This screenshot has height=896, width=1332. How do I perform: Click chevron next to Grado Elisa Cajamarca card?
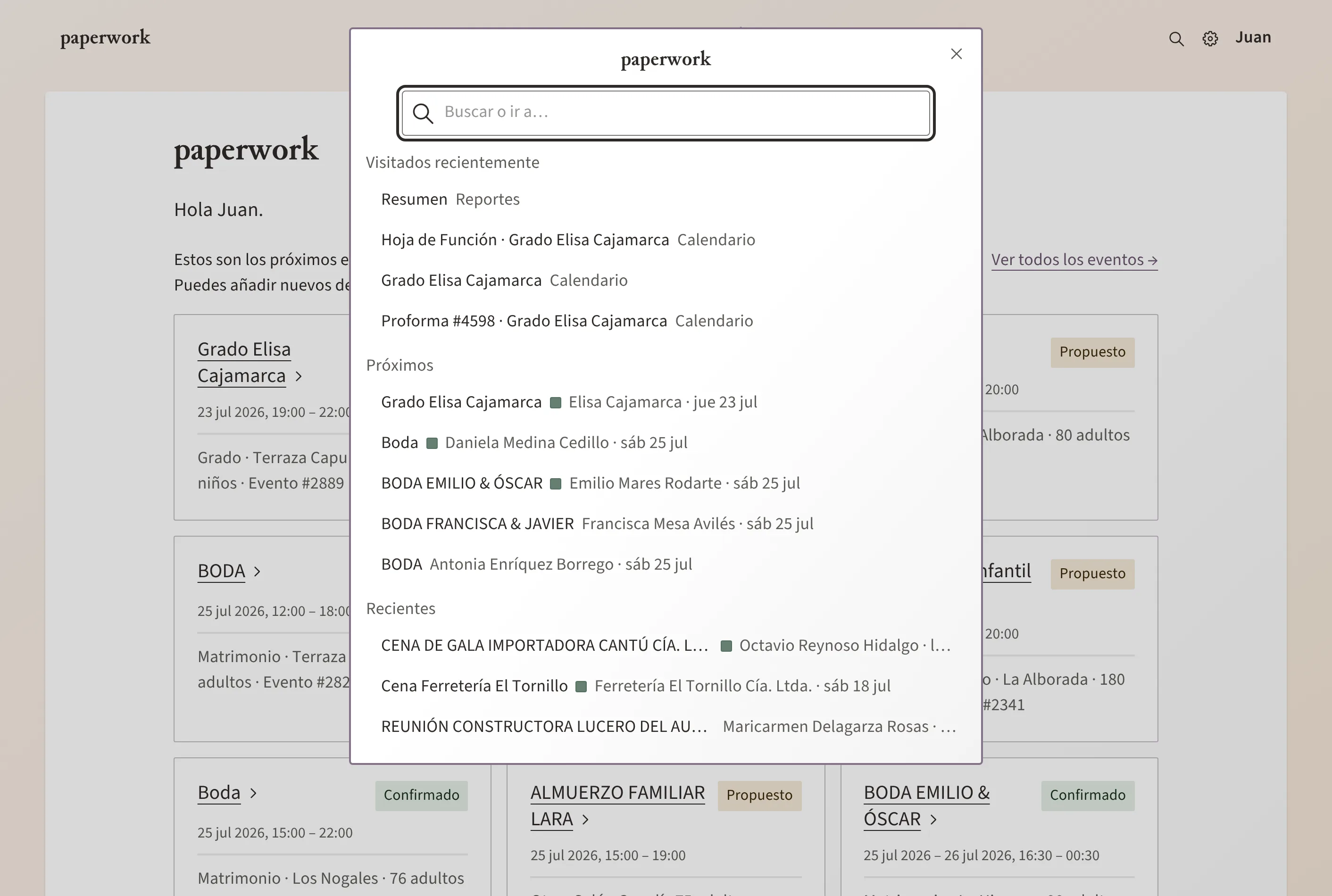(x=298, y=377)
